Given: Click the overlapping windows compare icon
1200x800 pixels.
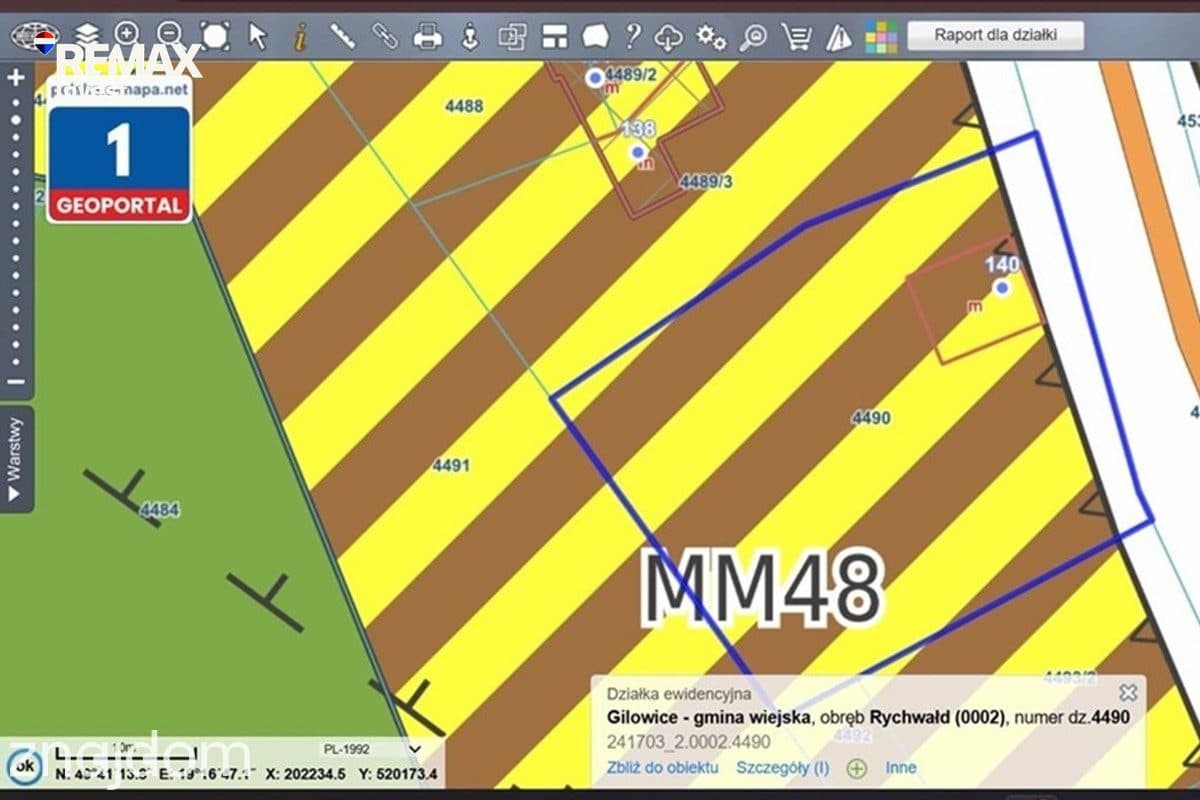Looking at the screenshot, I should click(x=512, y=37).
